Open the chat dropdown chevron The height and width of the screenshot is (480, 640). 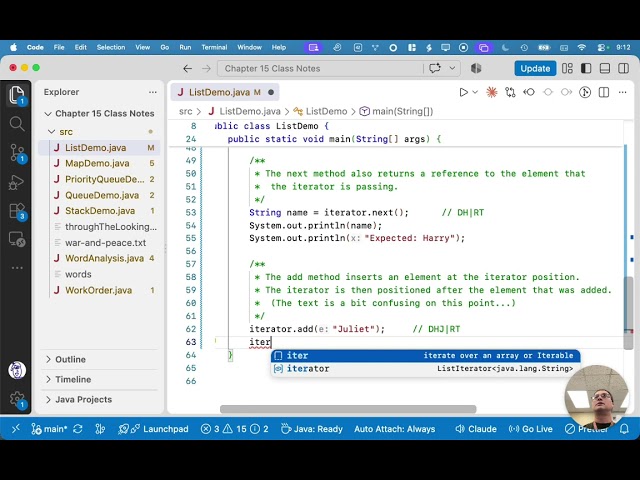pyautogui.click(x=452, y=68)
